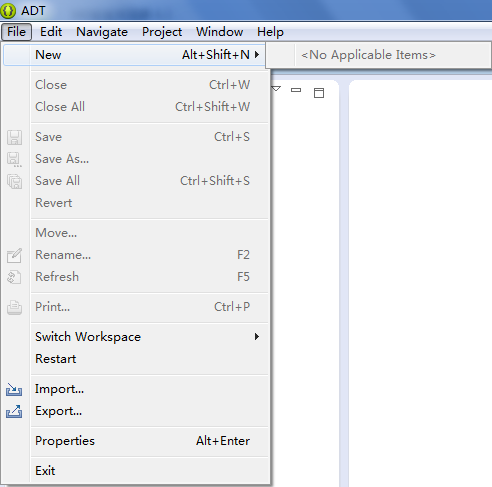Click the Save As disk icon
Screen dimensions: 492x487
14,159
